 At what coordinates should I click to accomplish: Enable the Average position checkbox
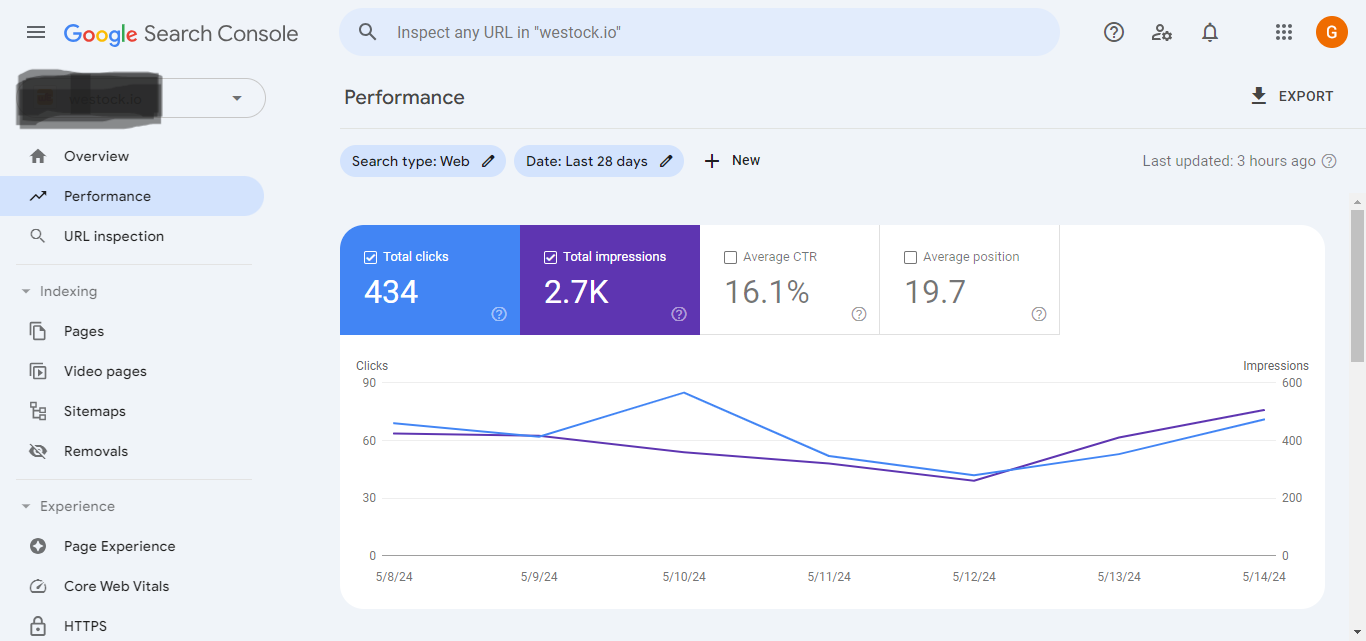click(910, 257)
